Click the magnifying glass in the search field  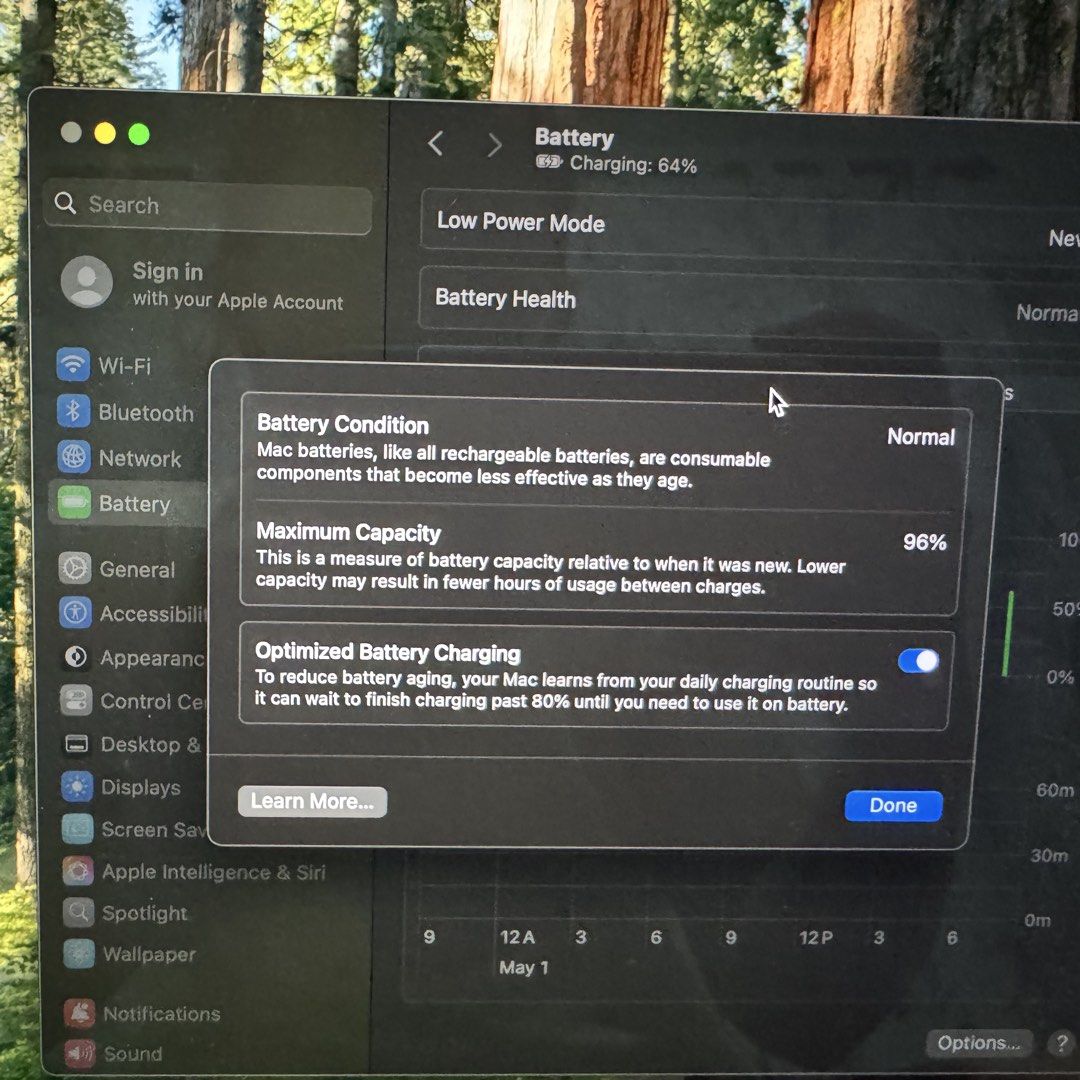pyautogui.click(x=65, y=203)
